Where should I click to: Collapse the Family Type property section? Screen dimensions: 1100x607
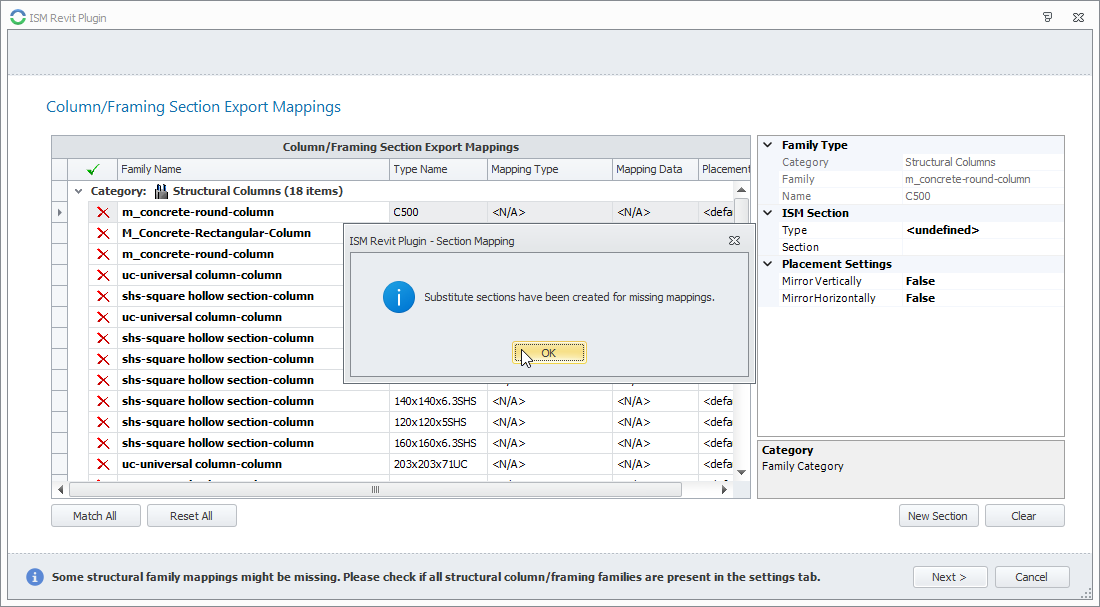pyautogui.click(x=768, y=145)
